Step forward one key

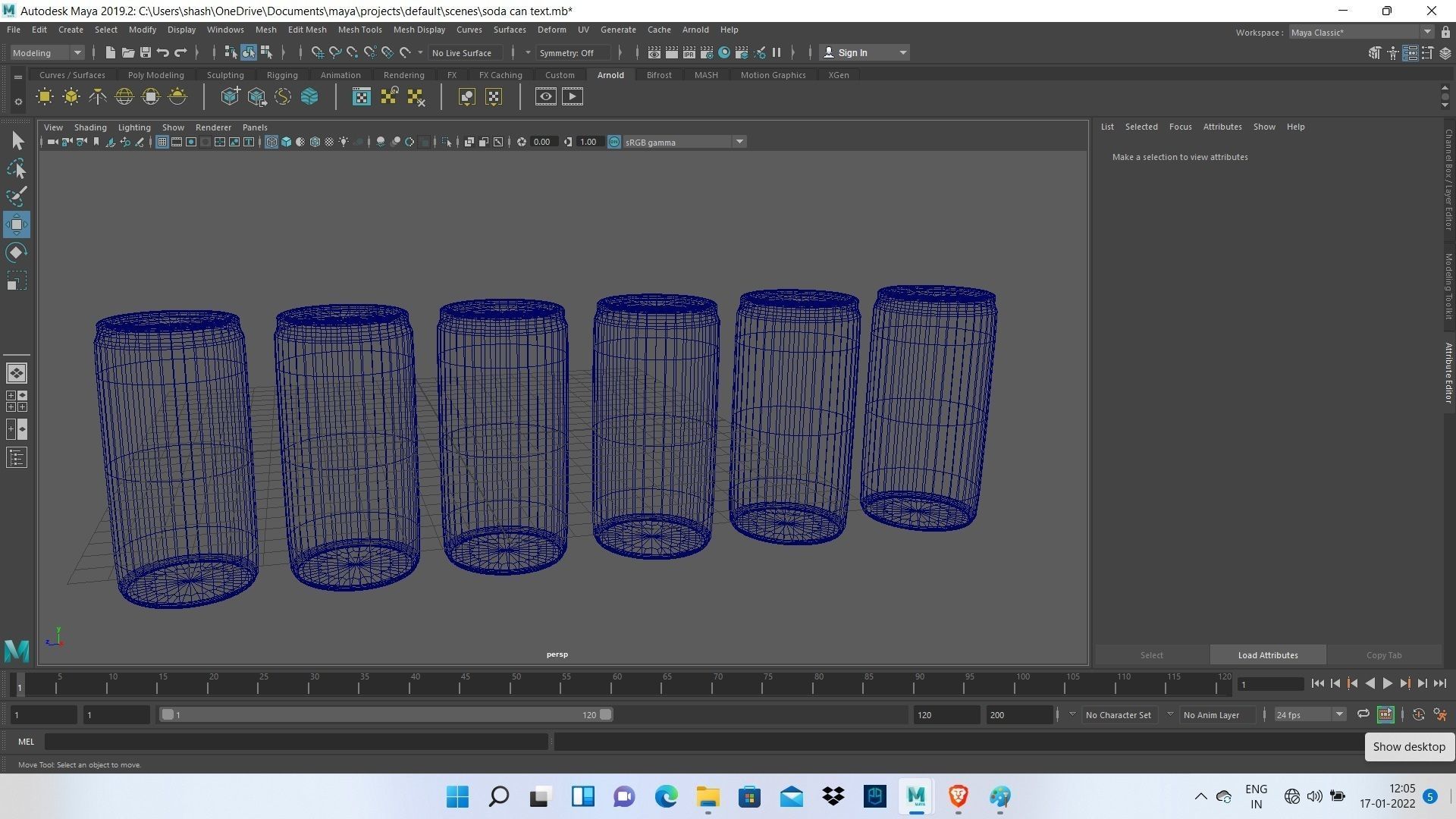click(x=1404, y=683)
